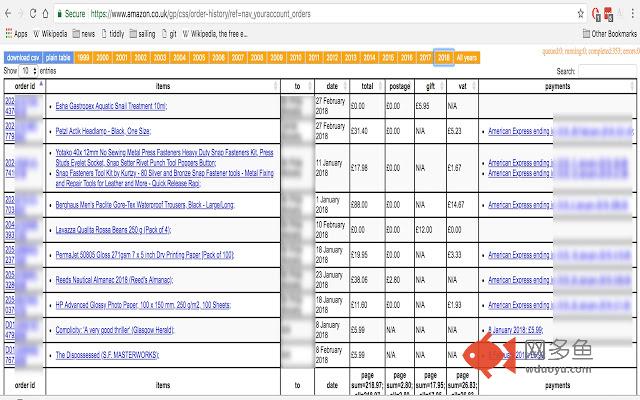Open Wikipedia, the free e... bookmark

point(215,34)
